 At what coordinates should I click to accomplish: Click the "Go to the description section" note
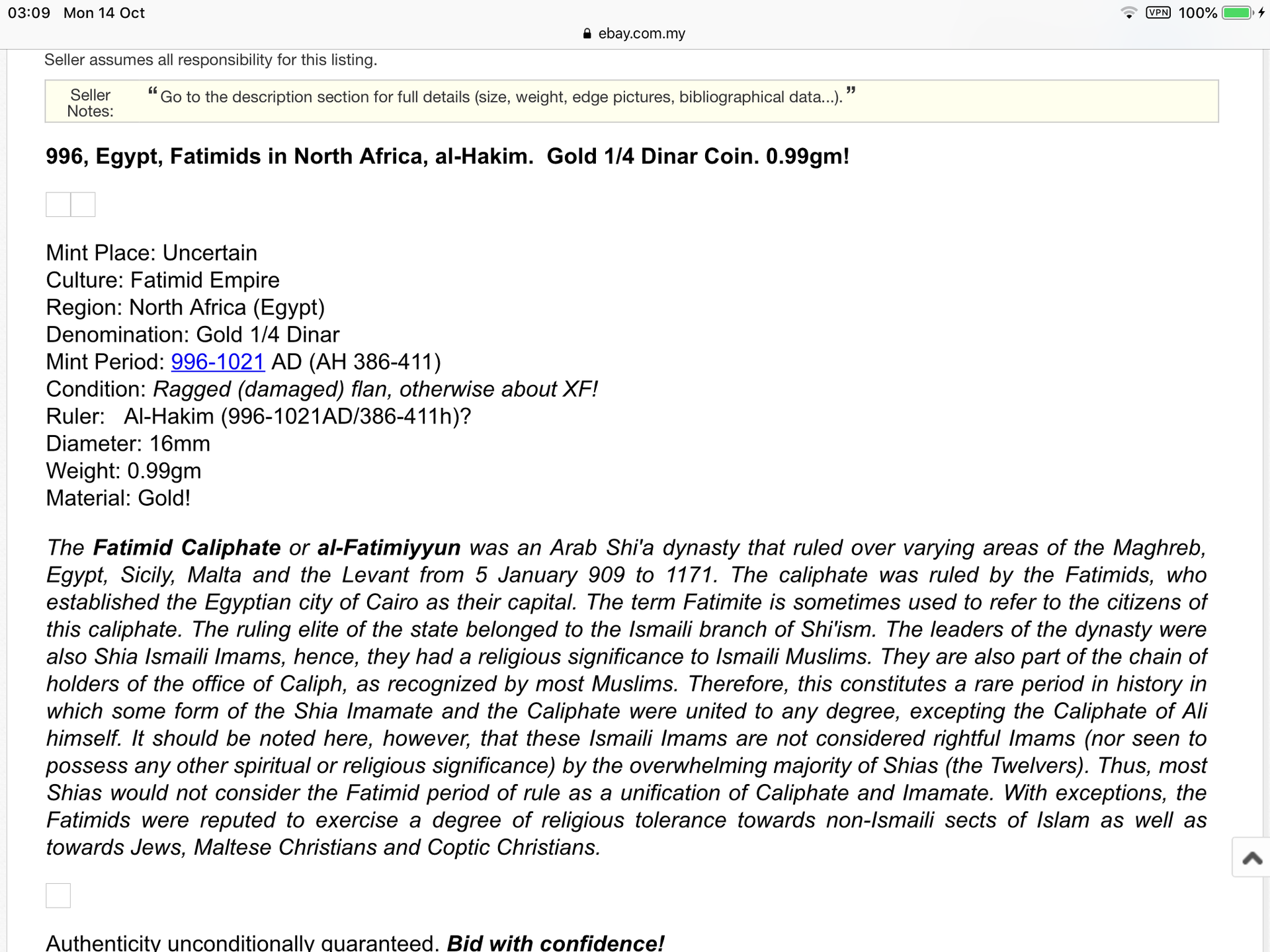(501, 97)
